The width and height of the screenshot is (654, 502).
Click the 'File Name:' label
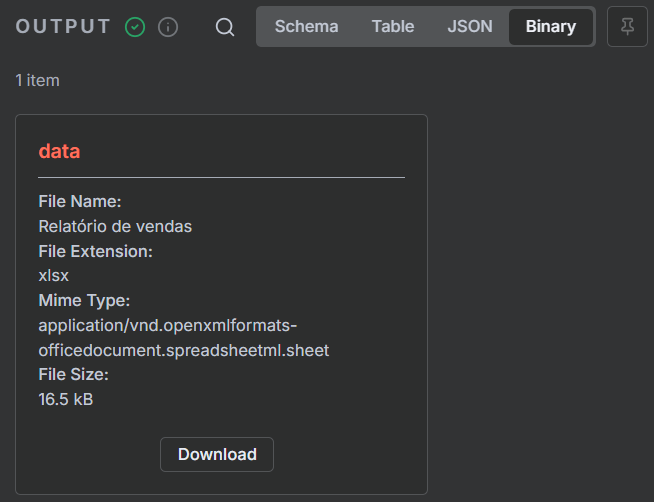pos(80,201)
